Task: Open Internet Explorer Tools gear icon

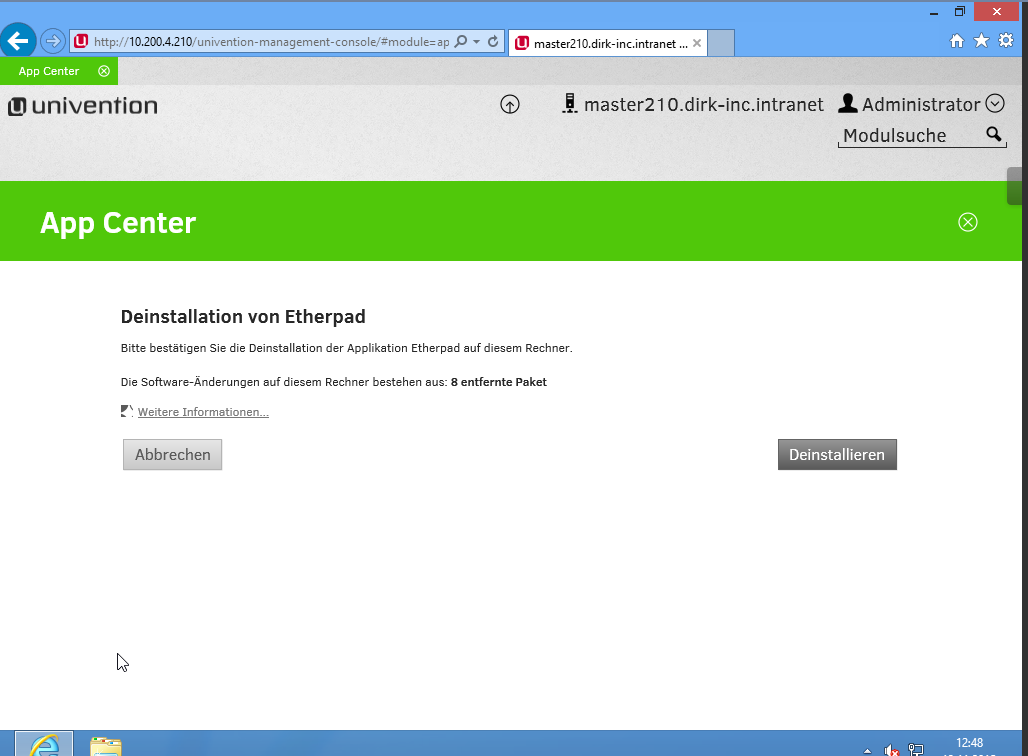Action: [x=1006, y=41]
